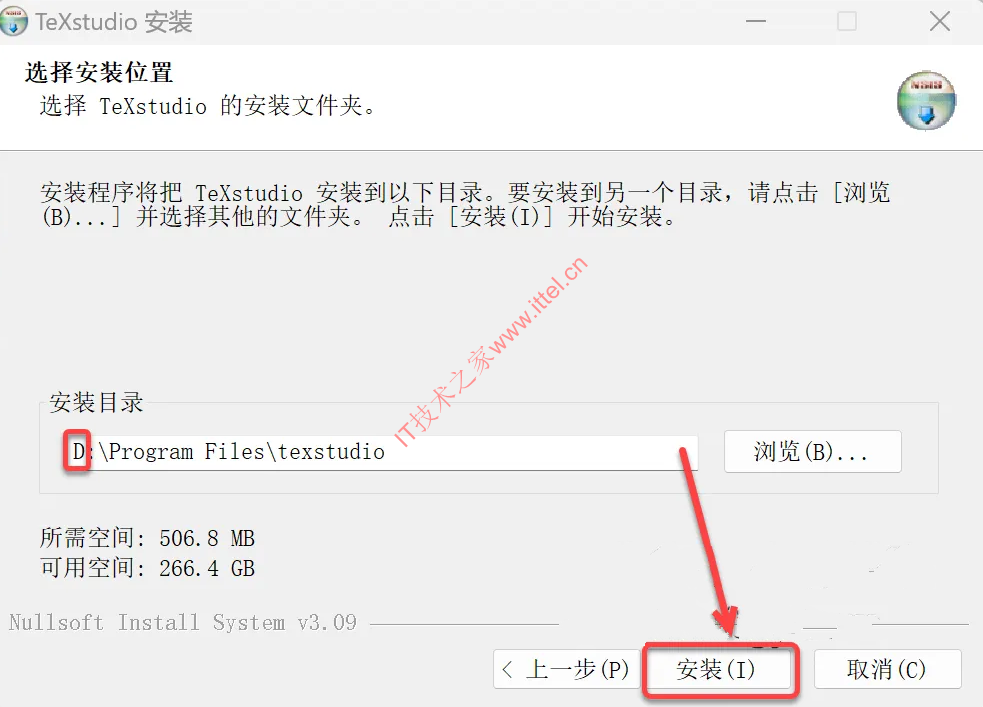This screenshot has width=983, height=707.
Task: Minimize the TeXstudio 安装 window
Action: tap(755, 21)
